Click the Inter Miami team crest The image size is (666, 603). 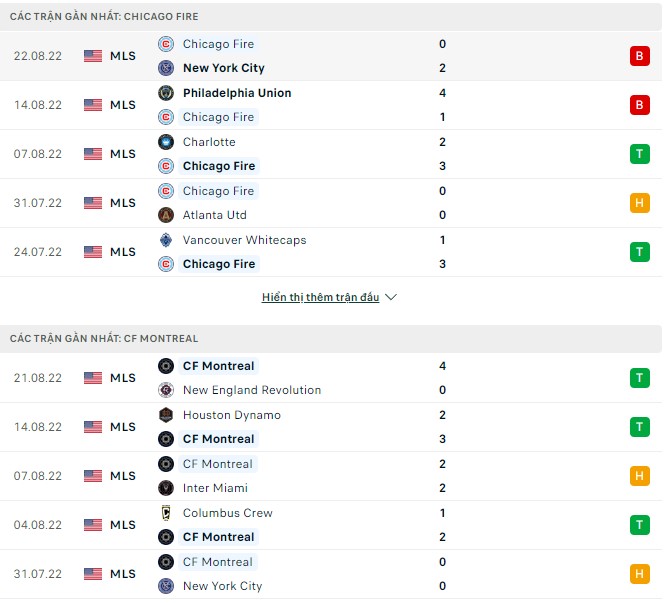166,488
